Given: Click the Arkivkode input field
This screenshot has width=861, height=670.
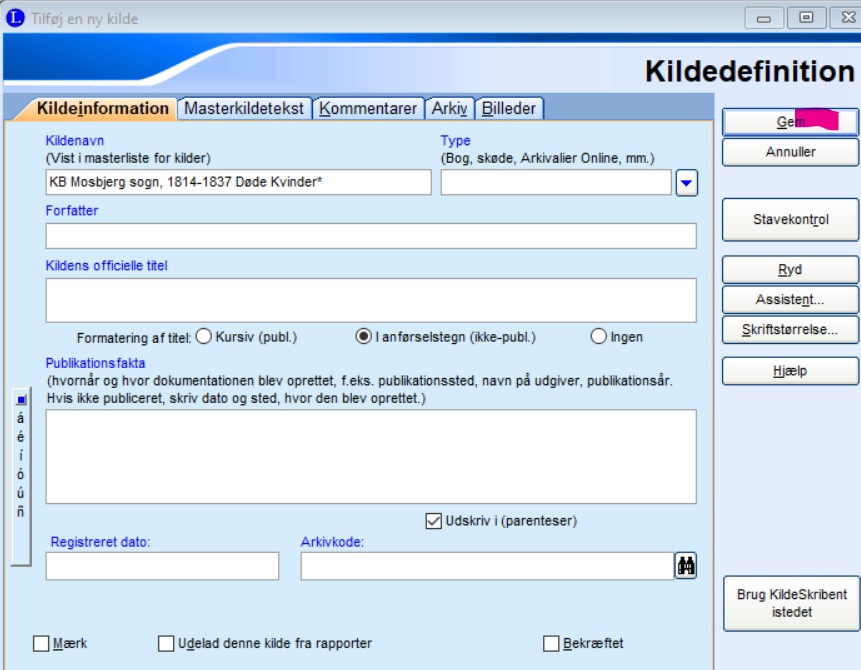Looking at the screenshot, I should click(x=487, y=566).
